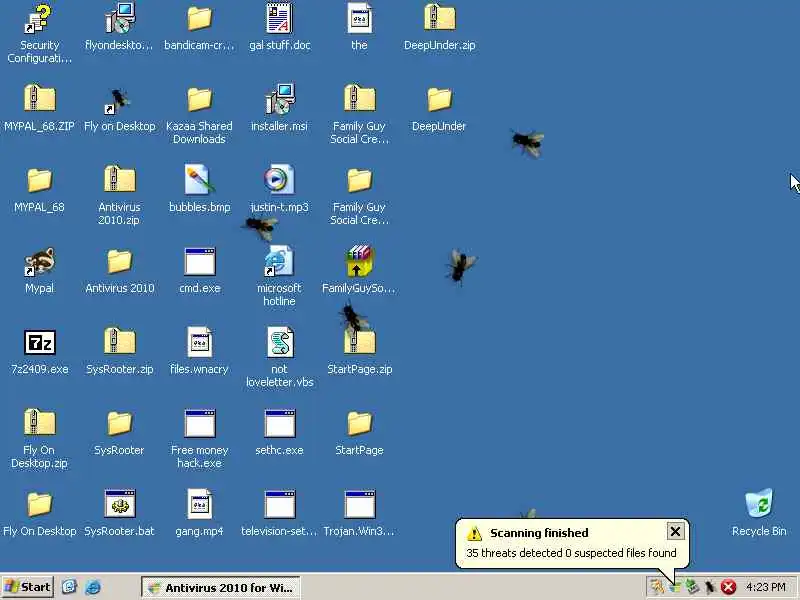Click the Scanning finished notification title
Image resolution: width=800 pixels, height=600 pixels.
click(539, 533)
